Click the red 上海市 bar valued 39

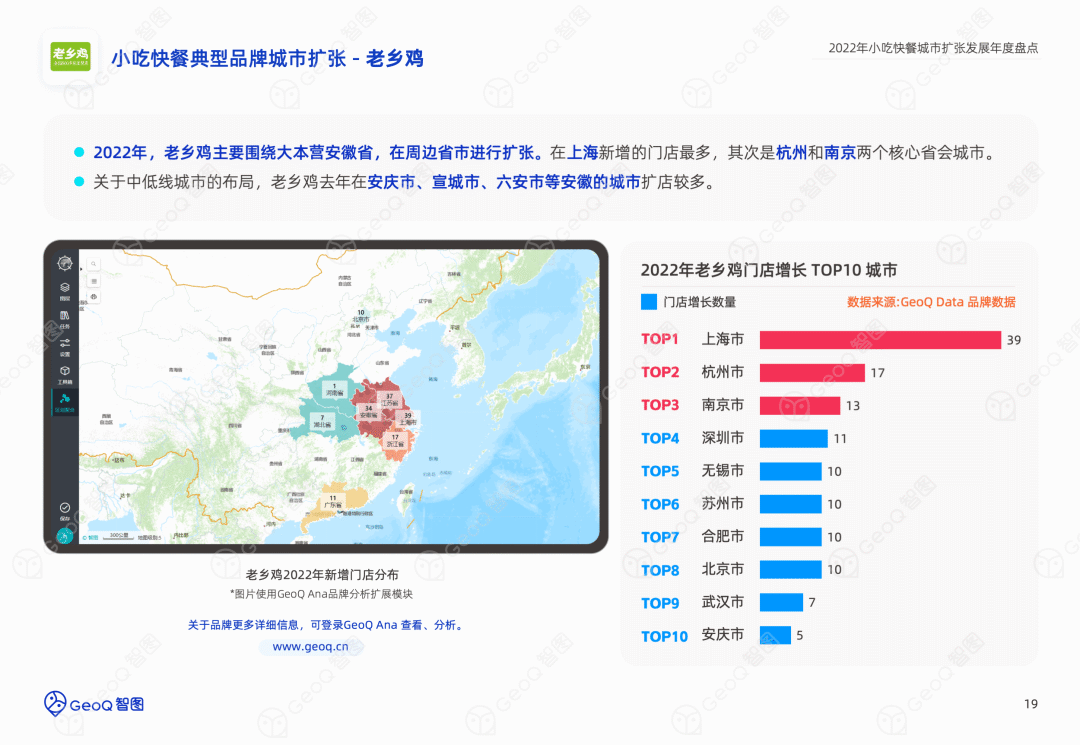point(880,339)
